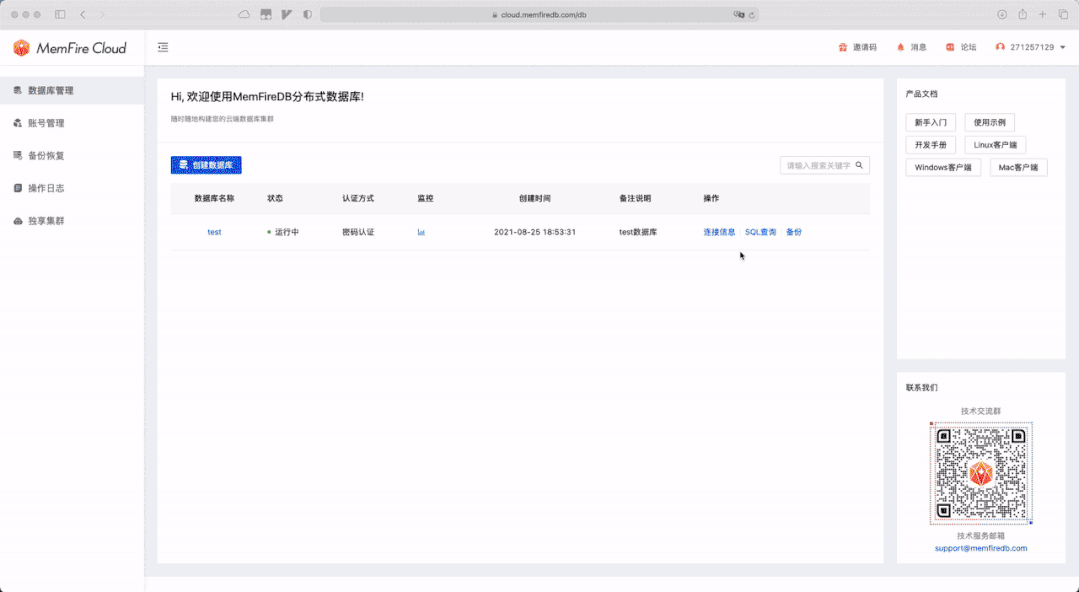The width and height of the screenshot is (1079, 592).
Task: Open the 开发手册 documentation button
Action: [x=930, y=145]
